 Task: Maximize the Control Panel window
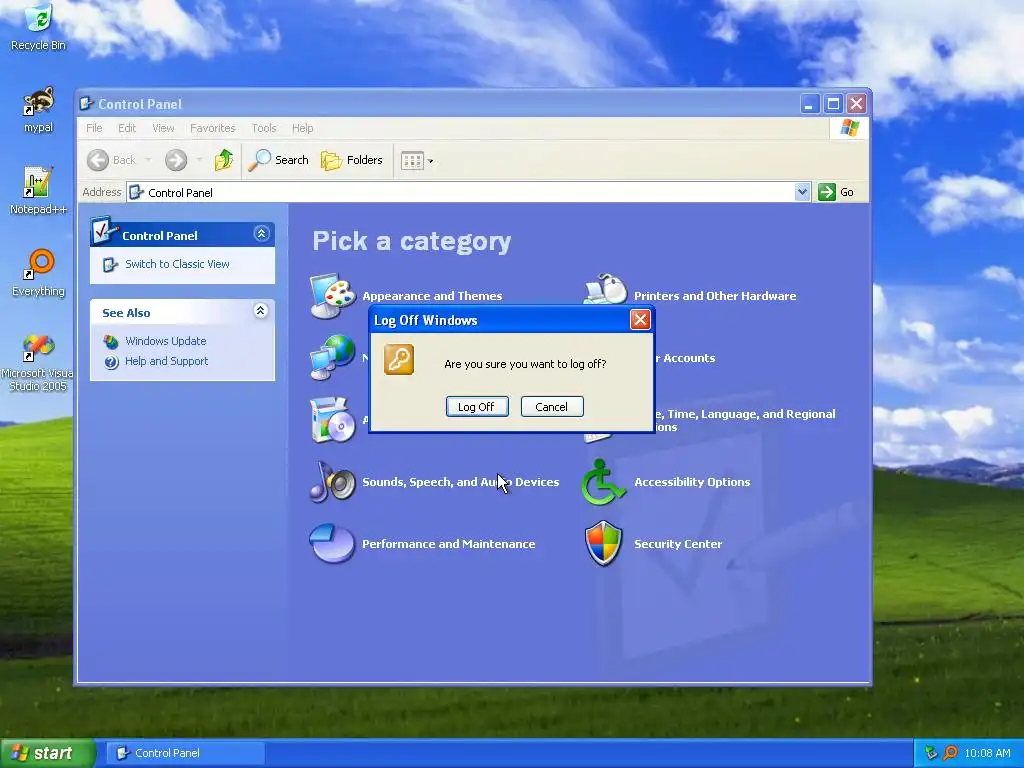[833, 103]
